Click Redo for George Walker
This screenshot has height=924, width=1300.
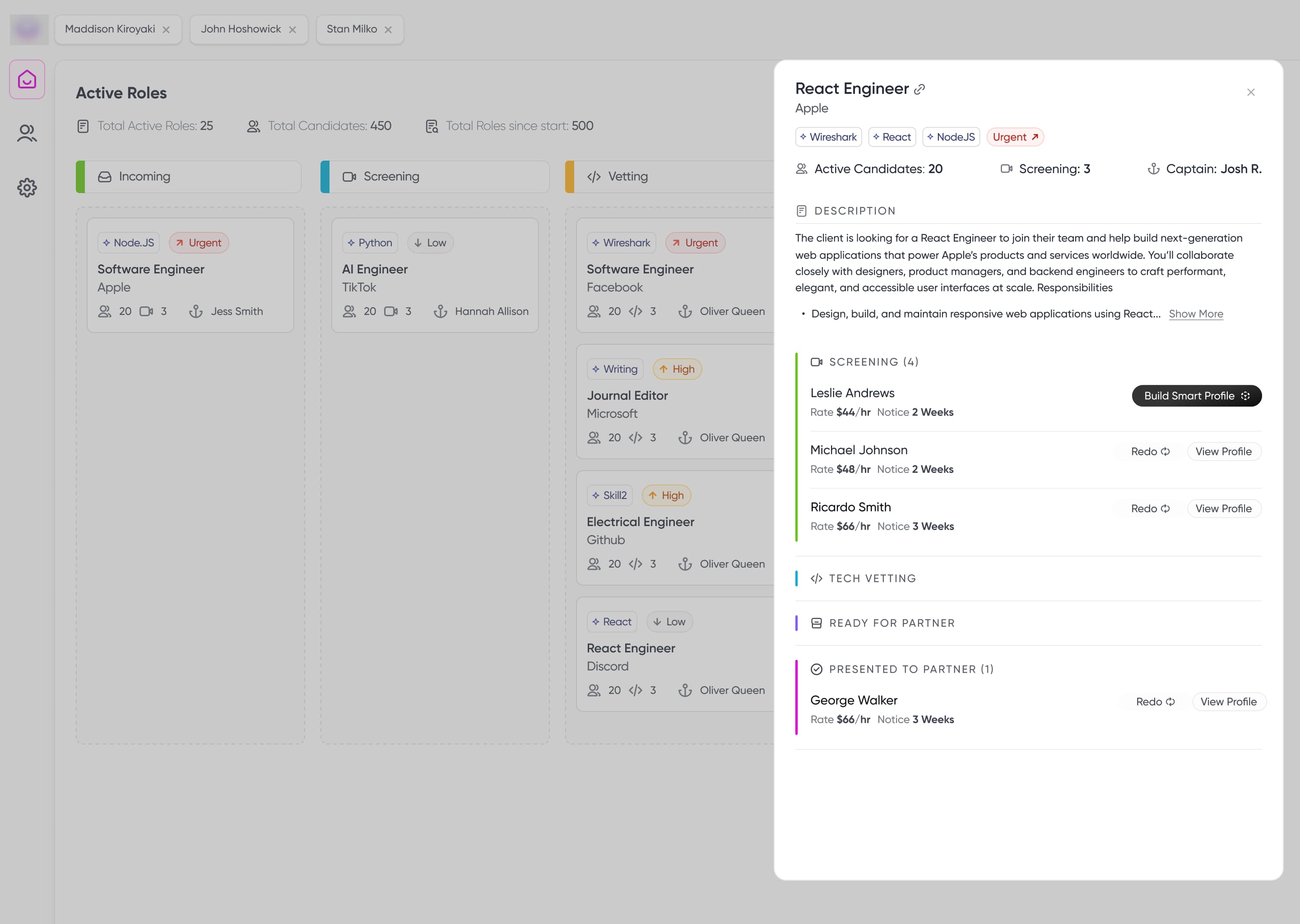point(1155,702)
